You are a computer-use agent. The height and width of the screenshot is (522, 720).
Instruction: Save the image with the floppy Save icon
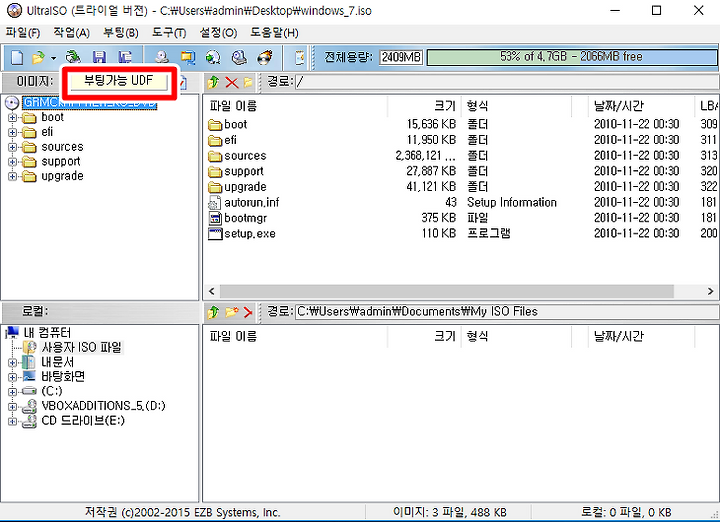pos(99,57)
